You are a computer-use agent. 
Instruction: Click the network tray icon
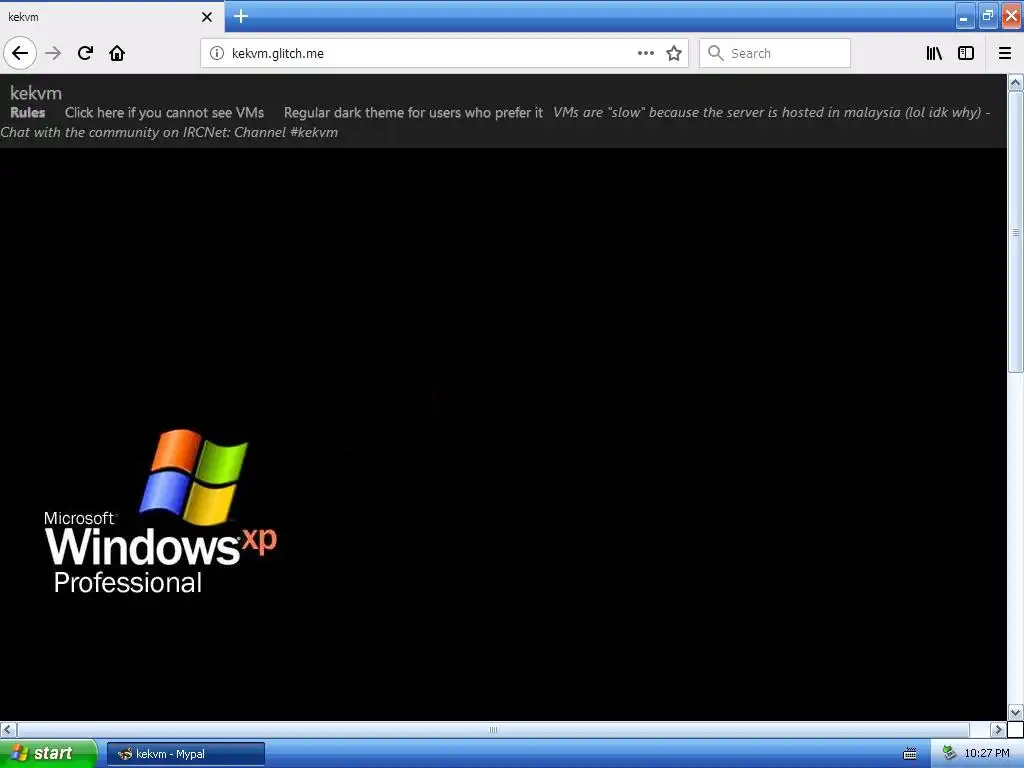pyautogui.click(x=950, y=754)
